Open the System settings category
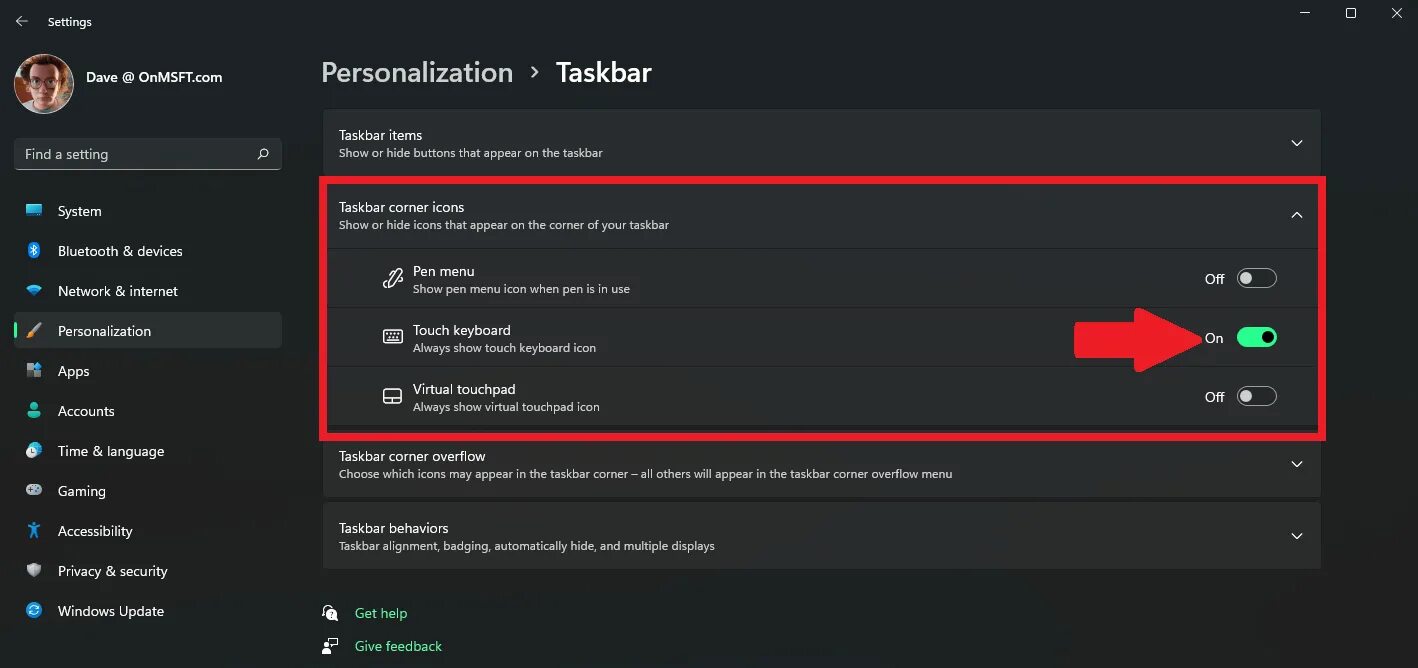Image resolution: width=1418 pixels, height=668 pixels. click(80, 211)
